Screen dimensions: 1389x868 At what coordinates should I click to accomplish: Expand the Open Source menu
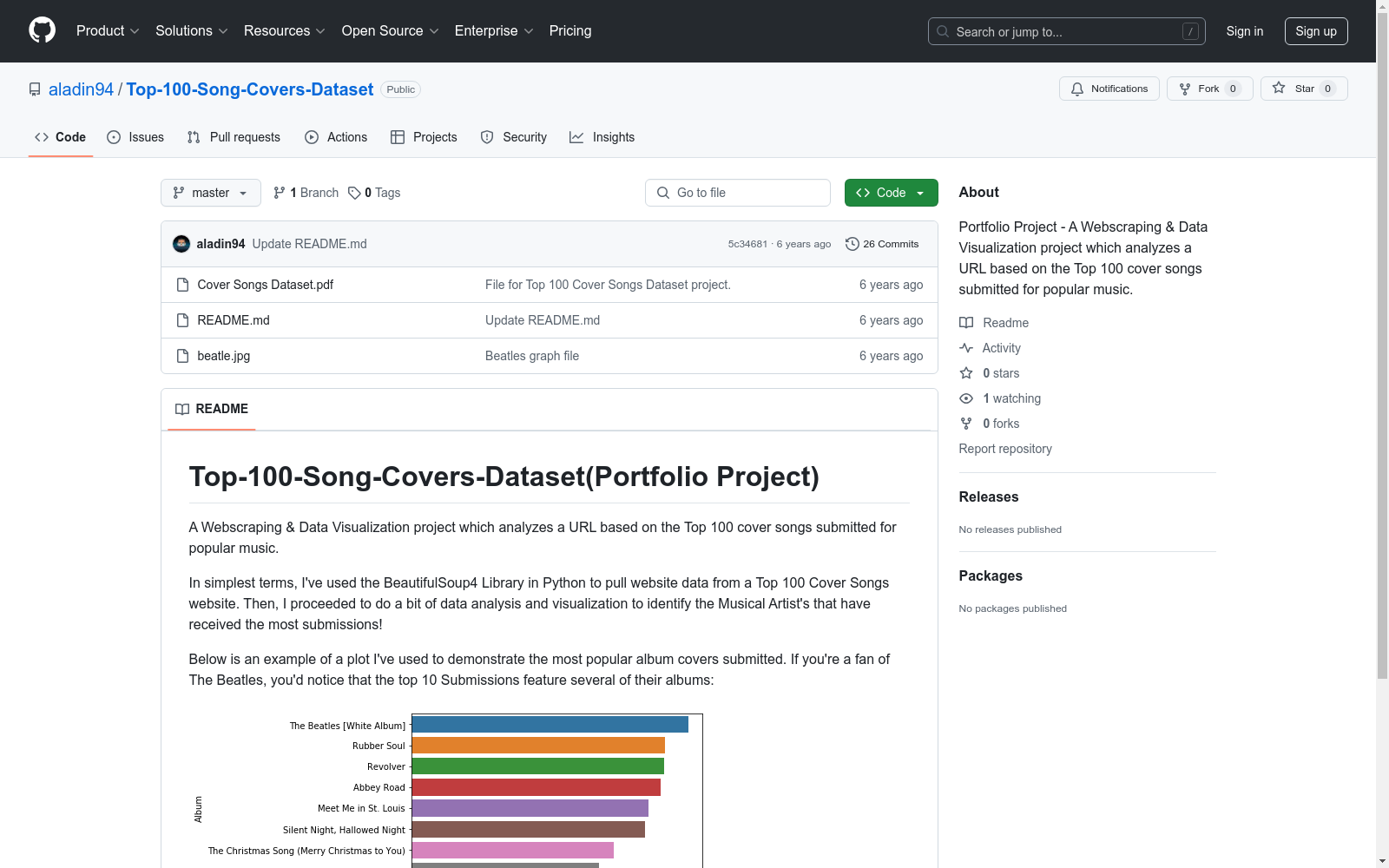(391, 30)
